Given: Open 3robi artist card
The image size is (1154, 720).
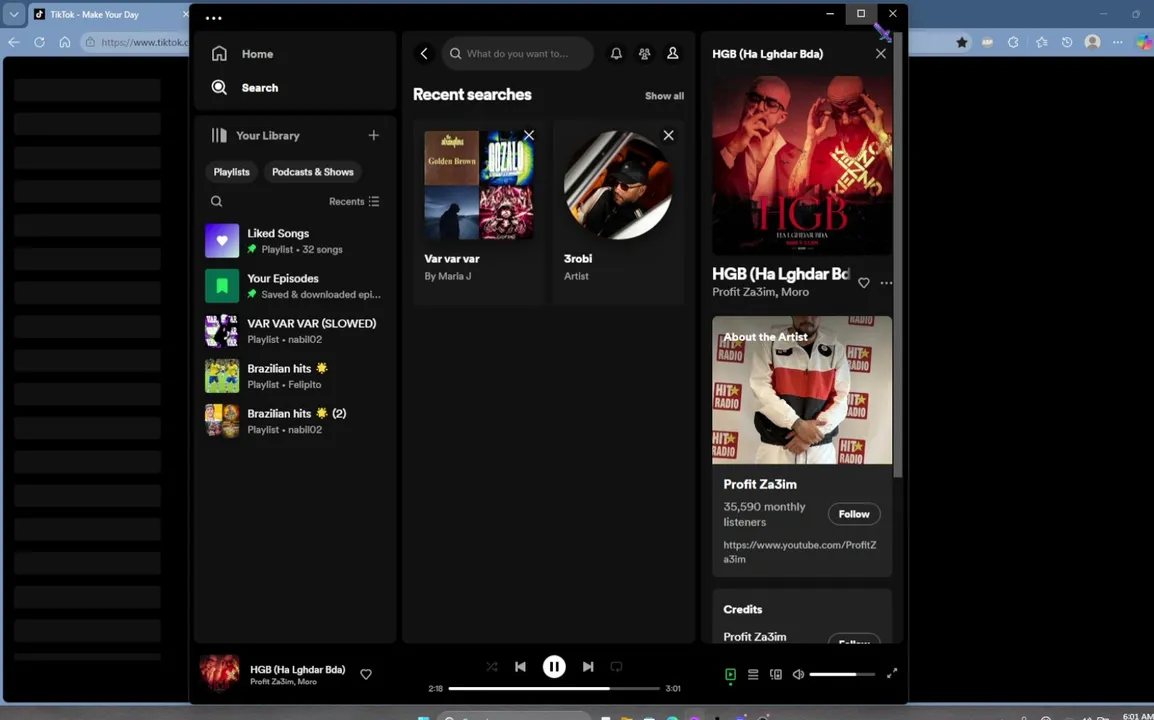Looking at the screenshot, I should [x=618, y=211].
